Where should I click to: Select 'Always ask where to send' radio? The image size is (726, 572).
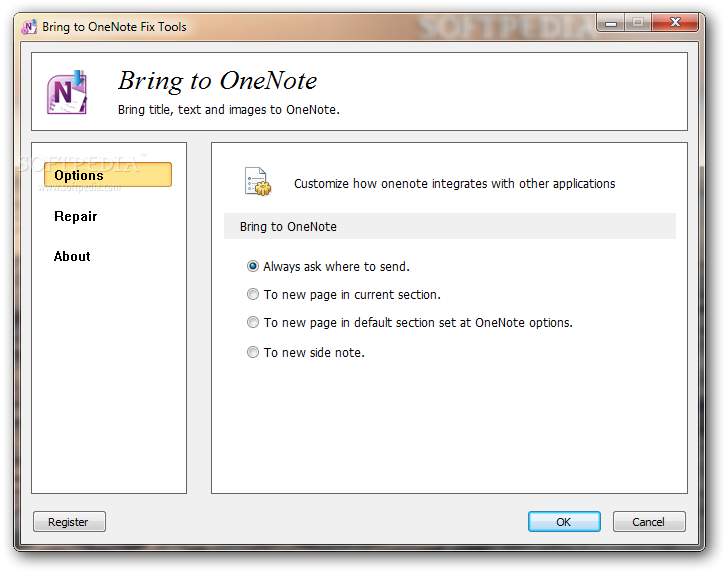253,266
